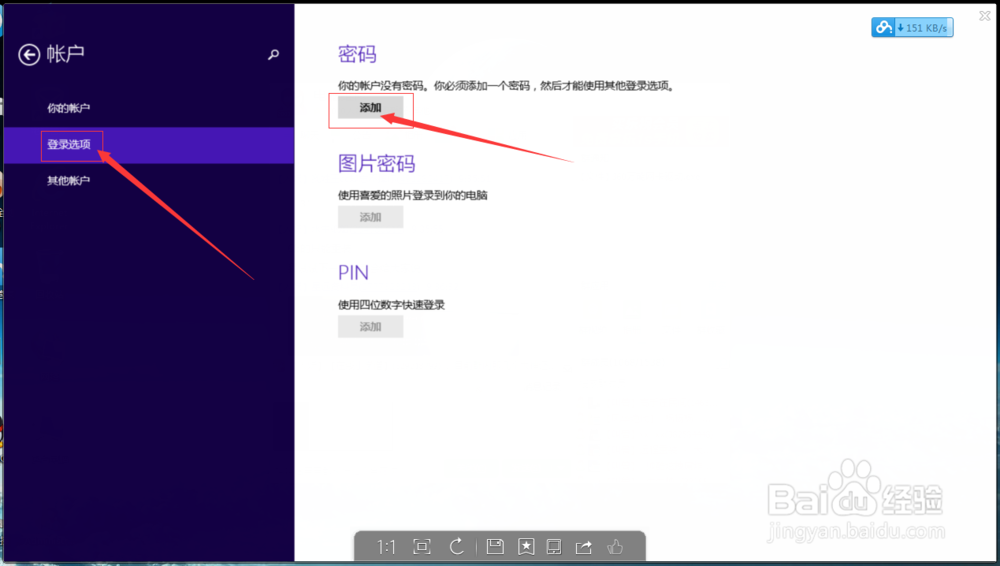Image resolution: width=1000 pixels, height=566 pixels.
Task: Go back using the Accounts back arrow
Action: point(29,55)
